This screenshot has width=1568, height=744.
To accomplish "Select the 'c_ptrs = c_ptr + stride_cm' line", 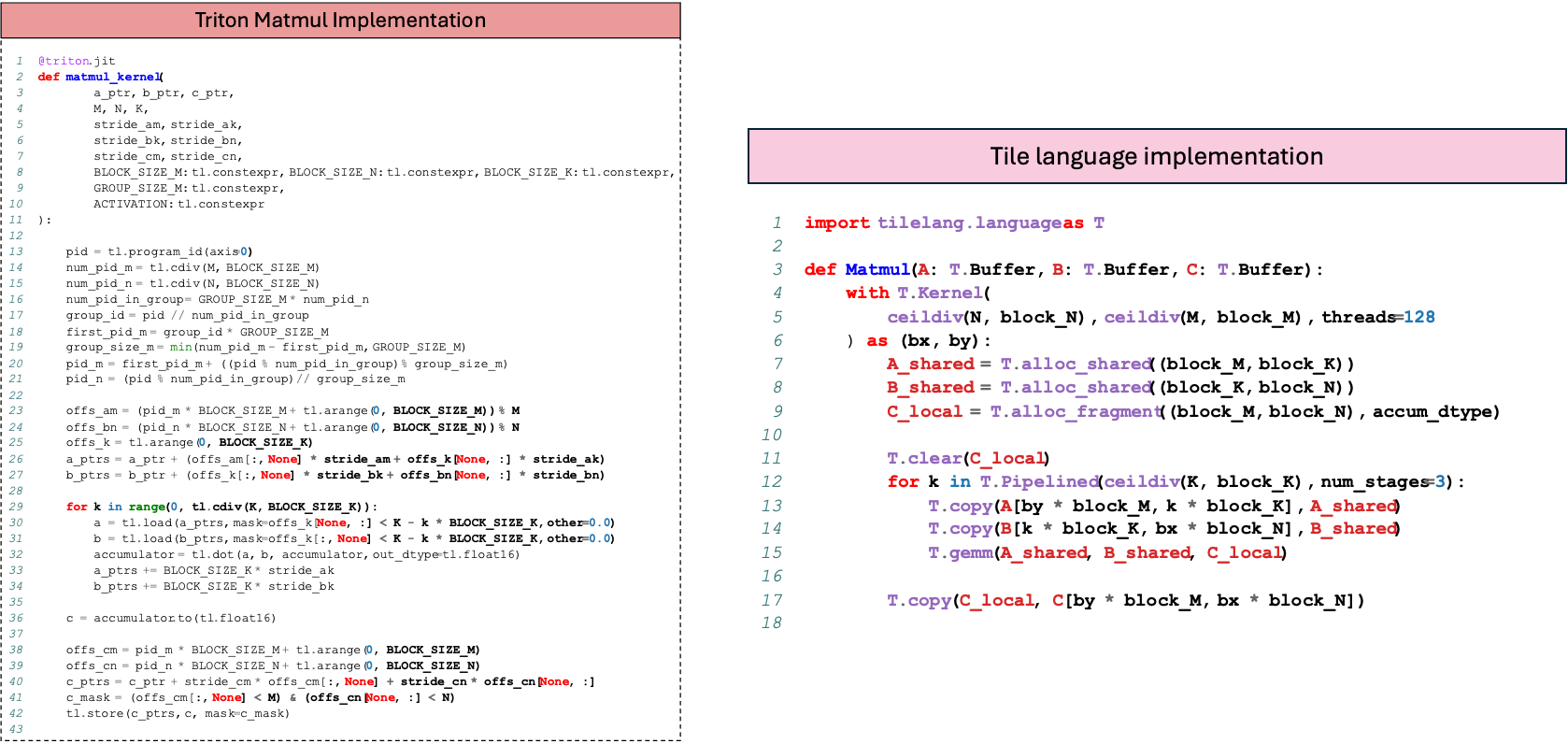I will pyautogui.click(x=331, y=681).
